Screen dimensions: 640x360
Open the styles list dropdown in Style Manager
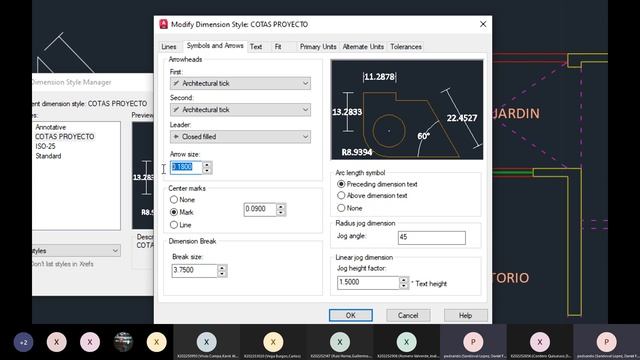(76, 251)
